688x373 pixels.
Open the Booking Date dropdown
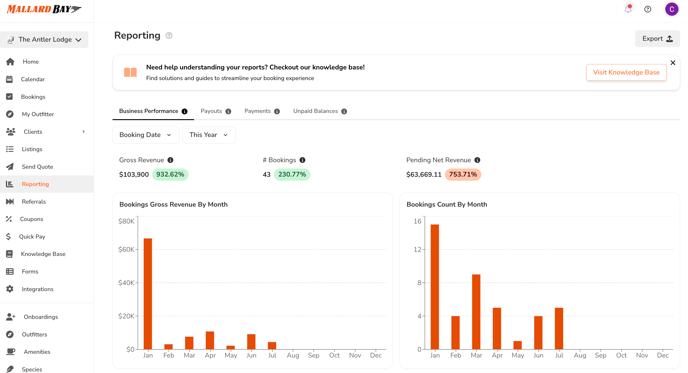146,135
